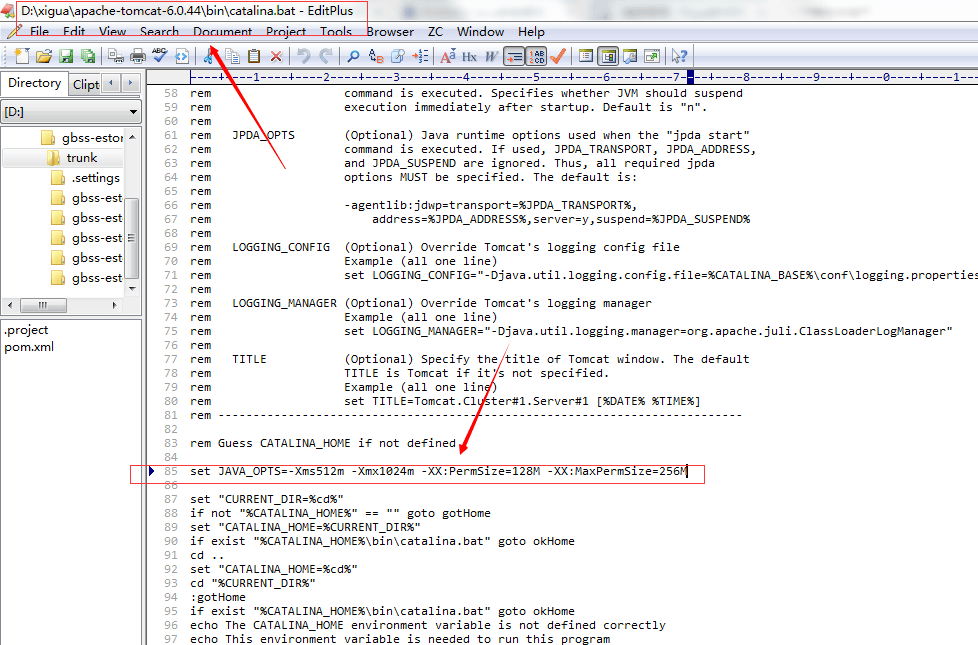Open Find in Files icon
This screenshot has width=978, height=645.
397,56
